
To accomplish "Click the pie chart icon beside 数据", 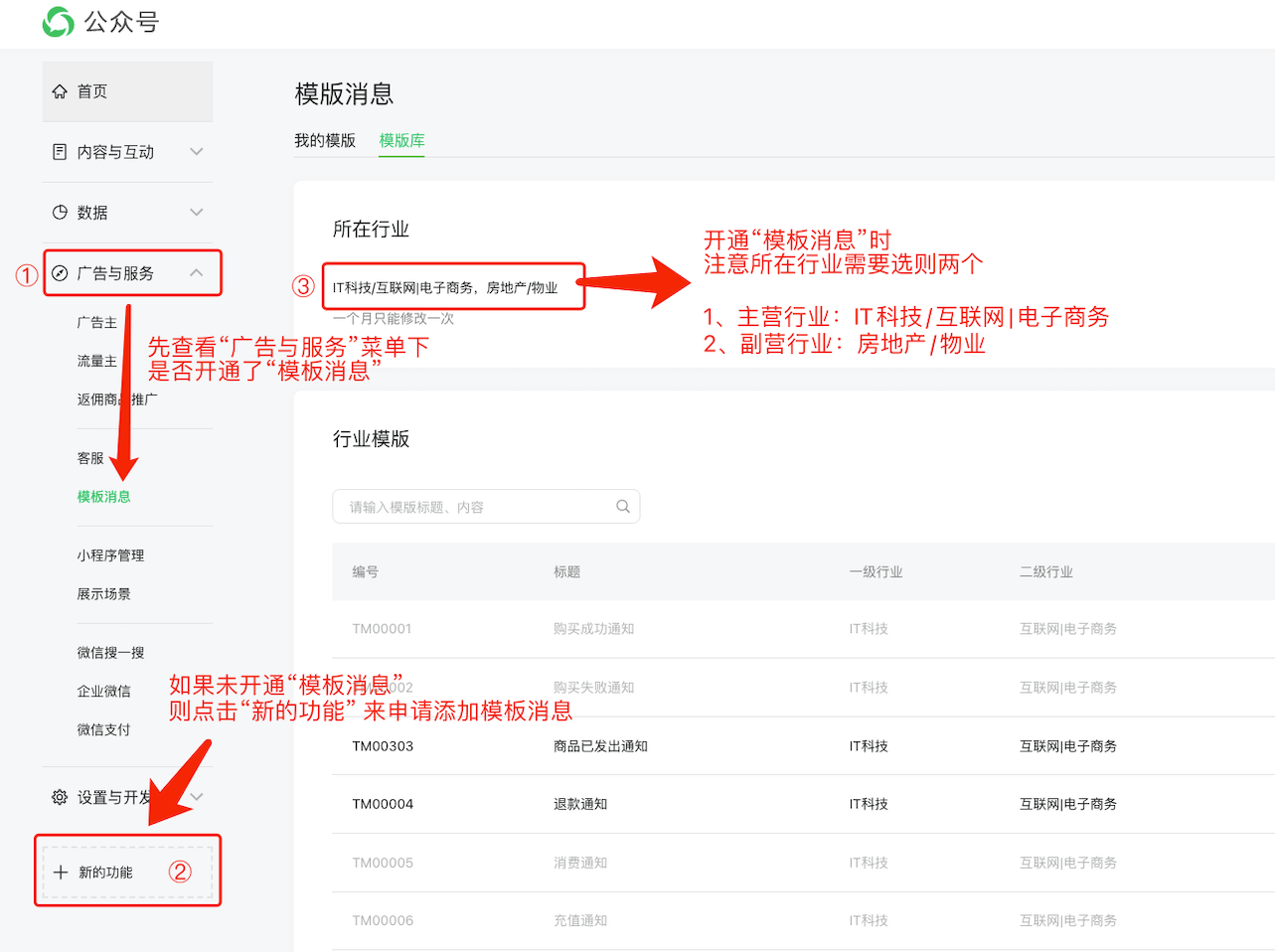I will click(x=60, y=213).
